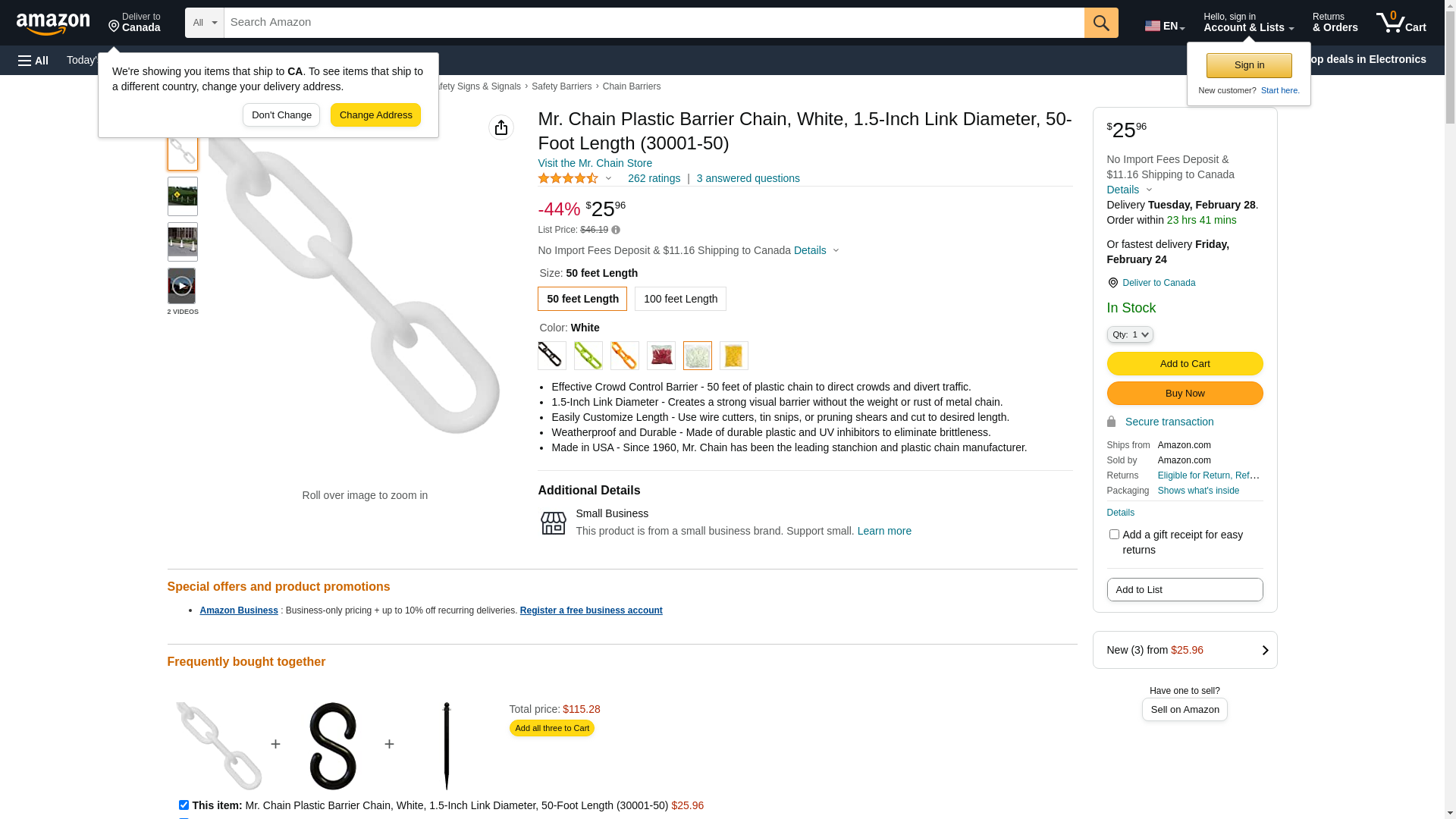Open the shopping cart icon

point(1401,23)
